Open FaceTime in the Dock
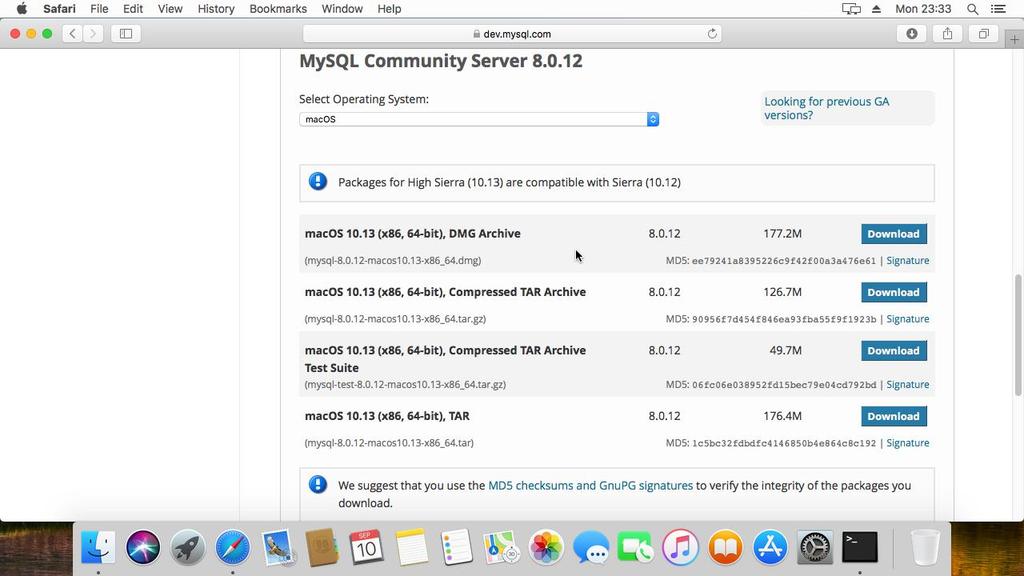The width and height of the screenshot is (1024, 576). [635, 547]
